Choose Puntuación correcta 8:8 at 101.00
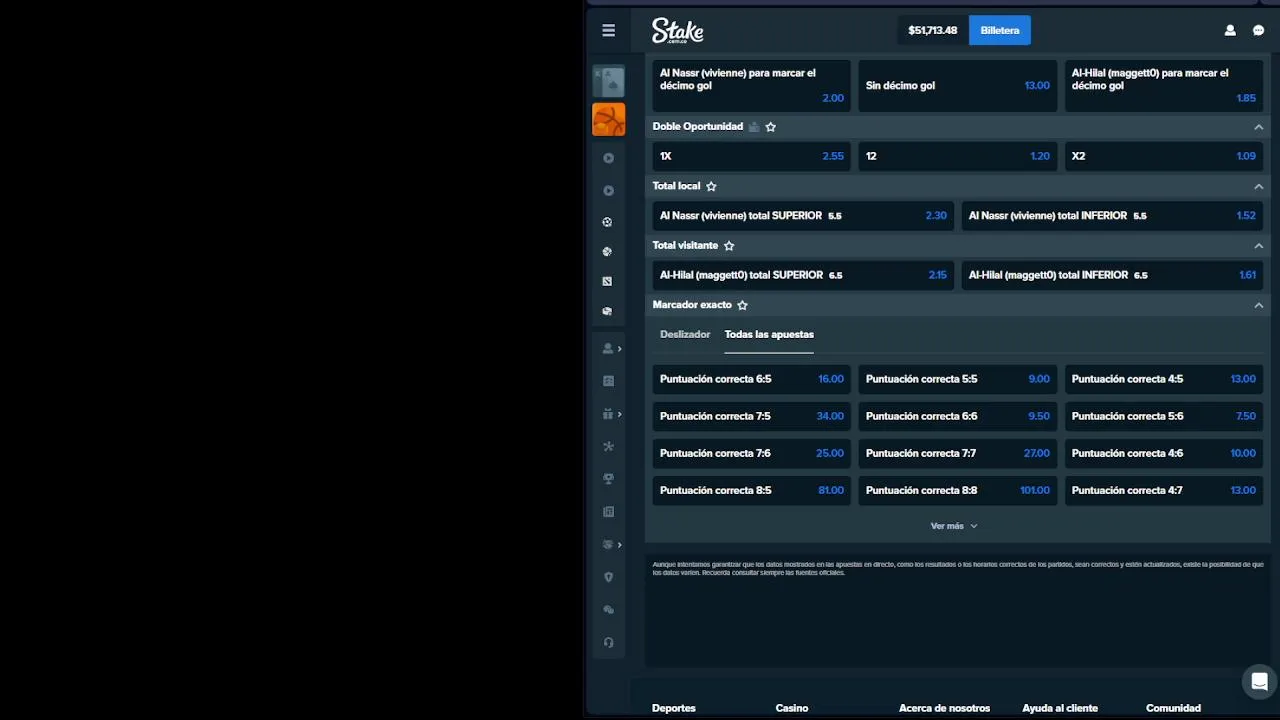1280x720 pixels. [x=958, y=490]
